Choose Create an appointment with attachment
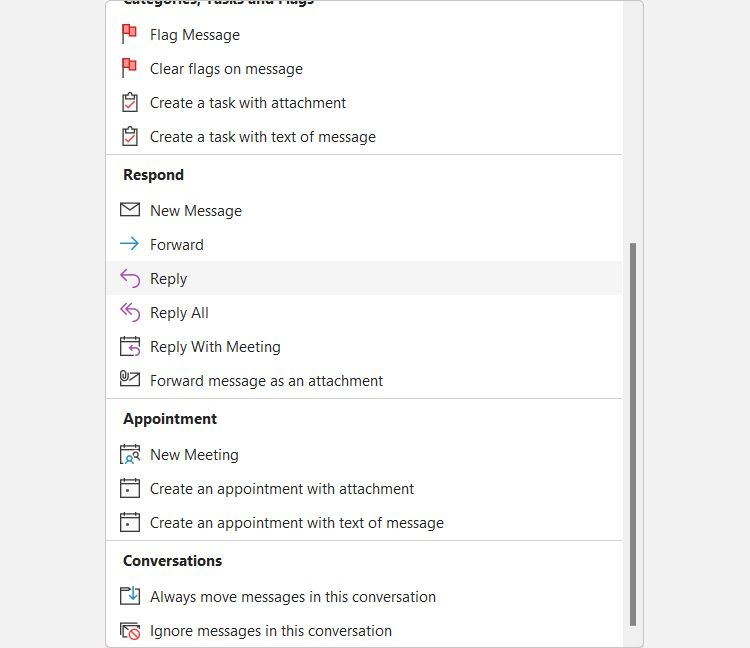The width and height of the screenshot is (750, 648). [x=281, y=489]
